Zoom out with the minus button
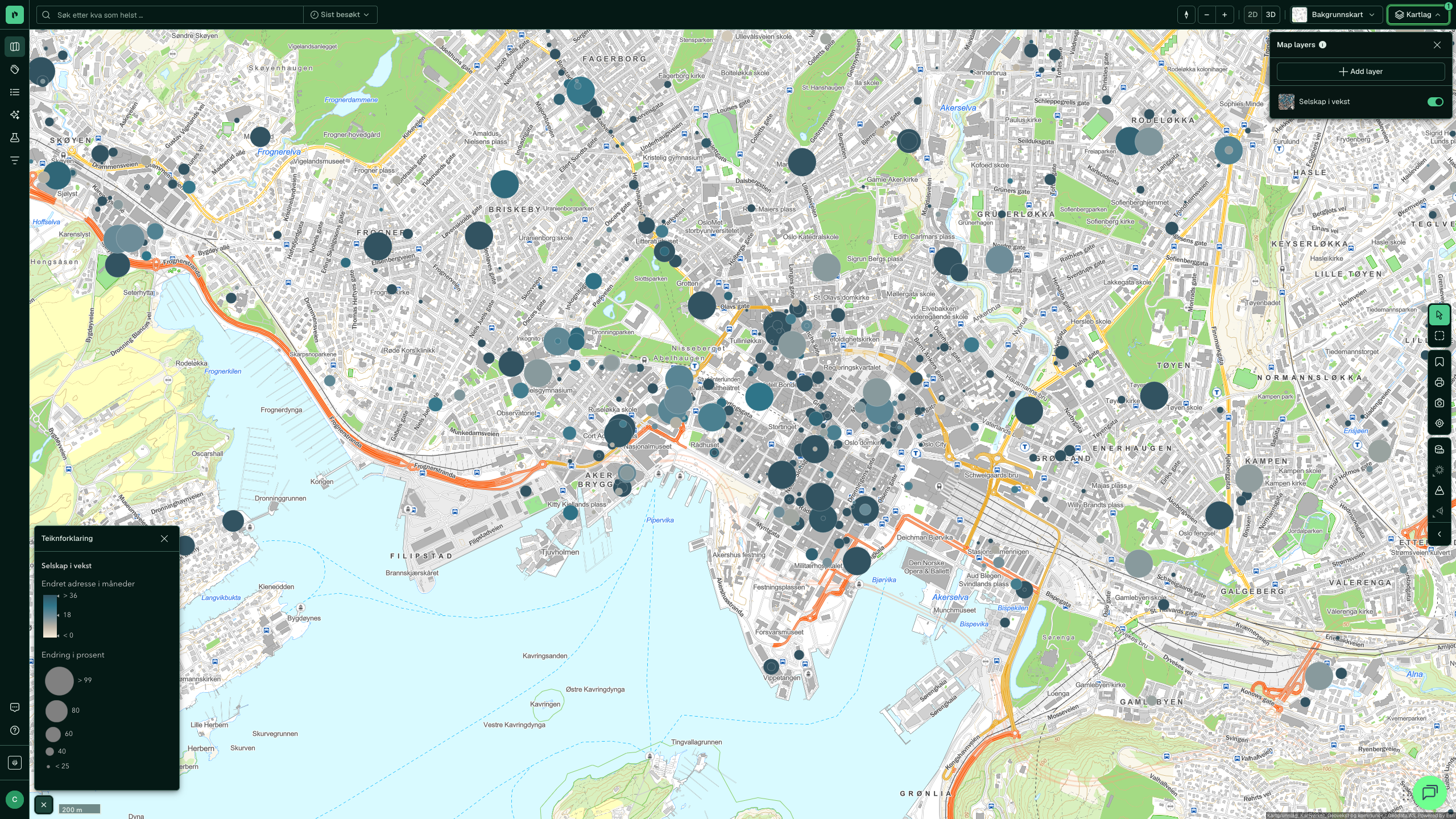This screenshot has height=819, width=1456. click(1206, 15)
